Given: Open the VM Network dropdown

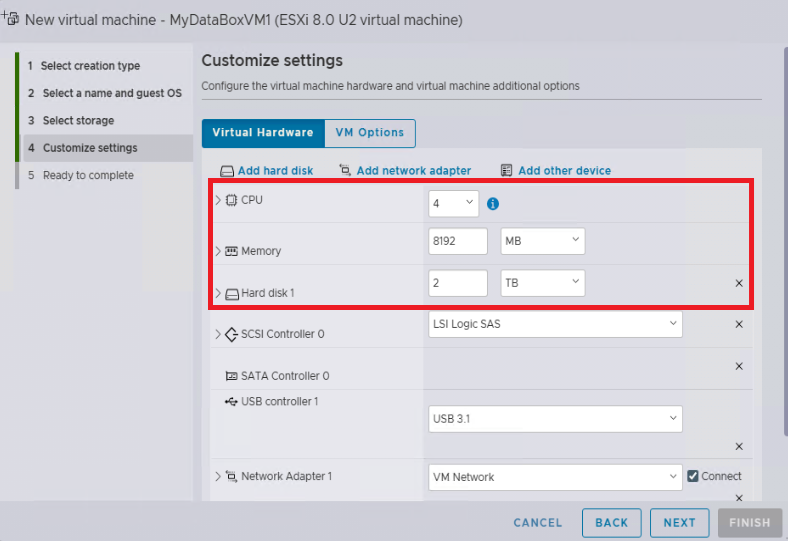Looking at the screenshot, I should (555, 477).
